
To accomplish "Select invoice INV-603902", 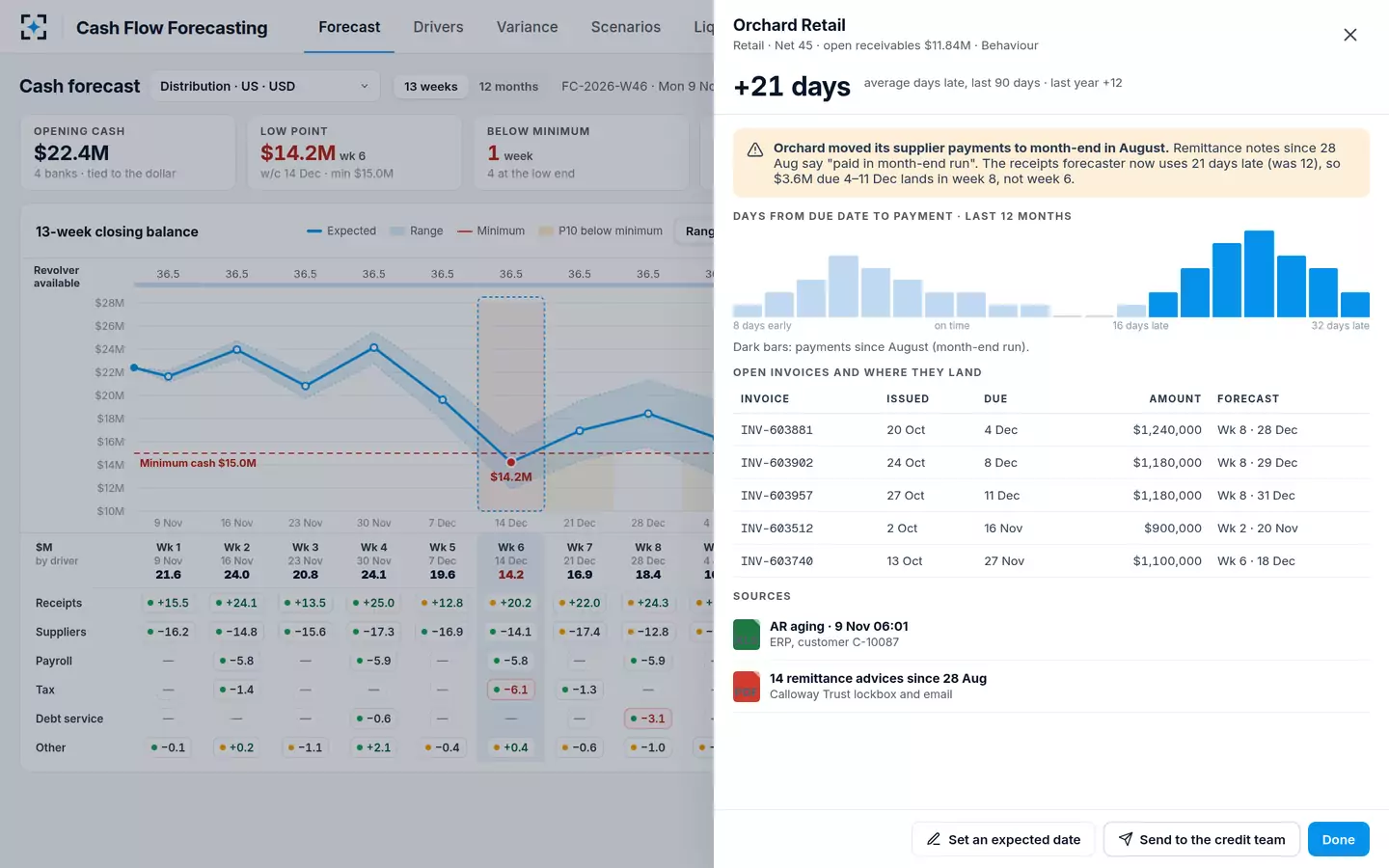I will (x=1051, y=463).
